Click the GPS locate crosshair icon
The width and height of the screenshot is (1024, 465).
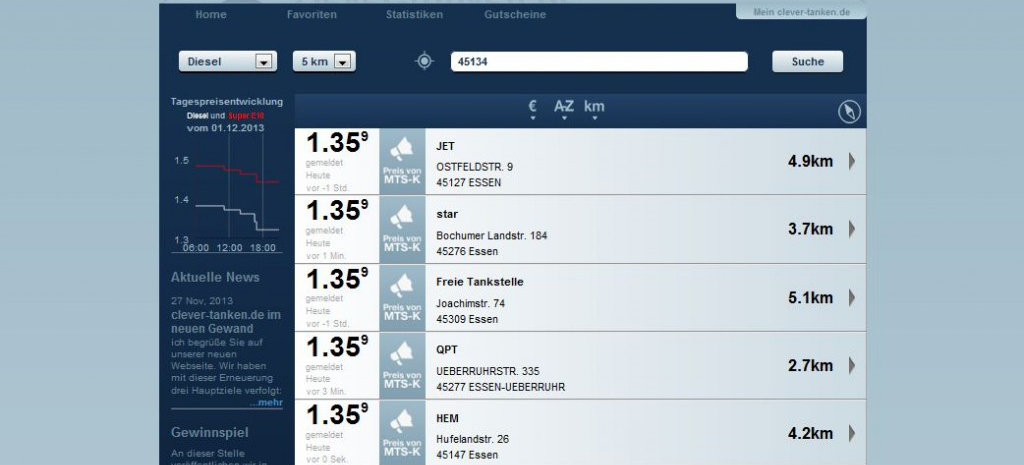point(425,62)
